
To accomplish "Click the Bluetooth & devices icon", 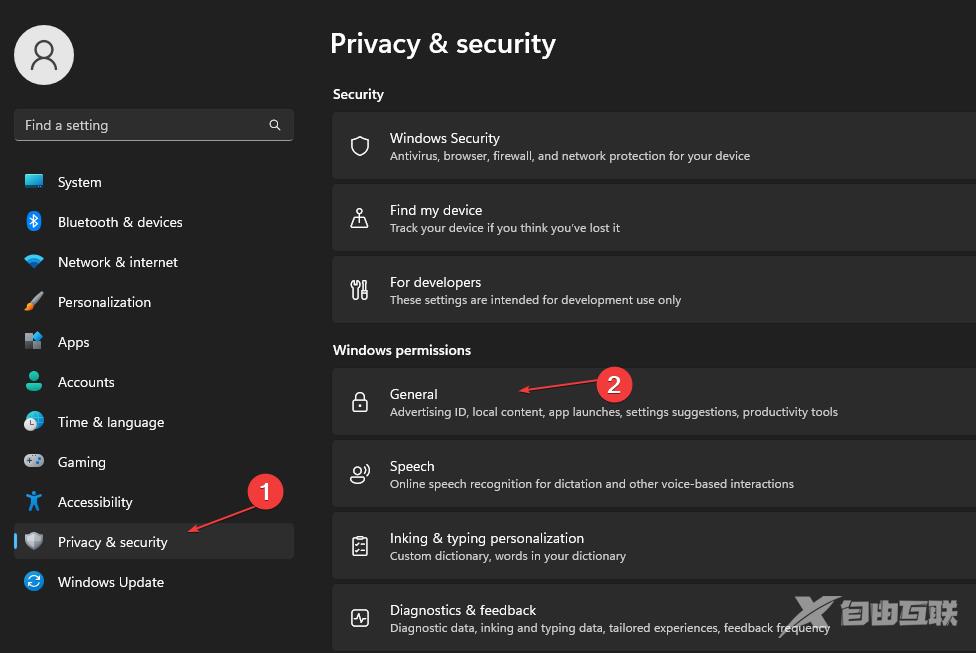I will coord(34,222).
